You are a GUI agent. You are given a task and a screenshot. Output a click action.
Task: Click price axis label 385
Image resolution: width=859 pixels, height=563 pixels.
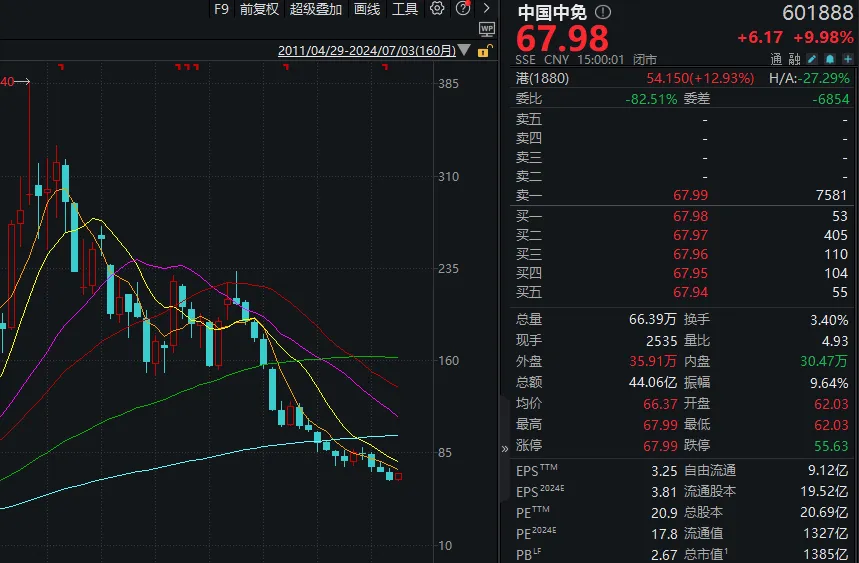448,84
